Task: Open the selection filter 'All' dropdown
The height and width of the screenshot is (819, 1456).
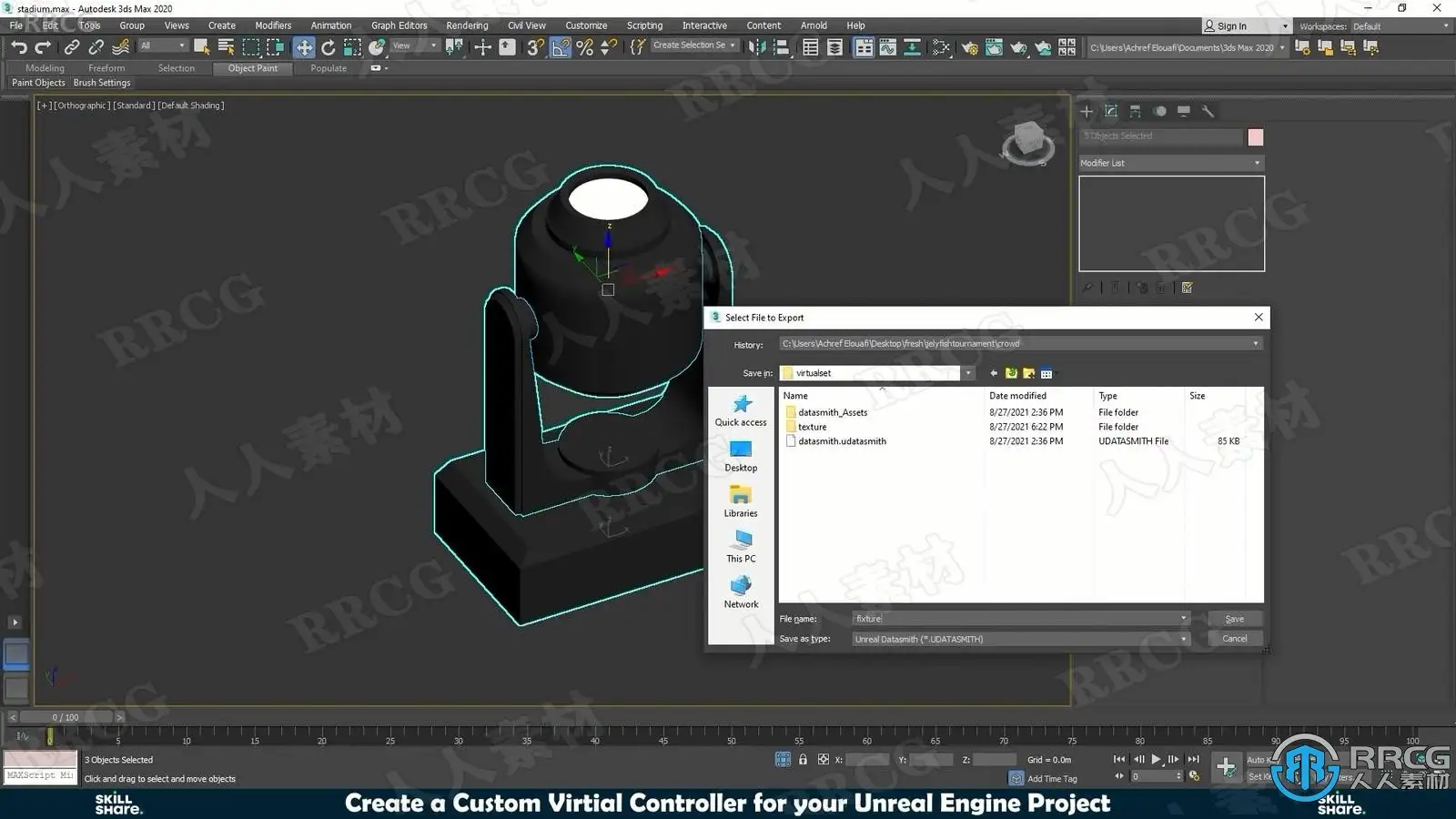Action: (163, 45)
